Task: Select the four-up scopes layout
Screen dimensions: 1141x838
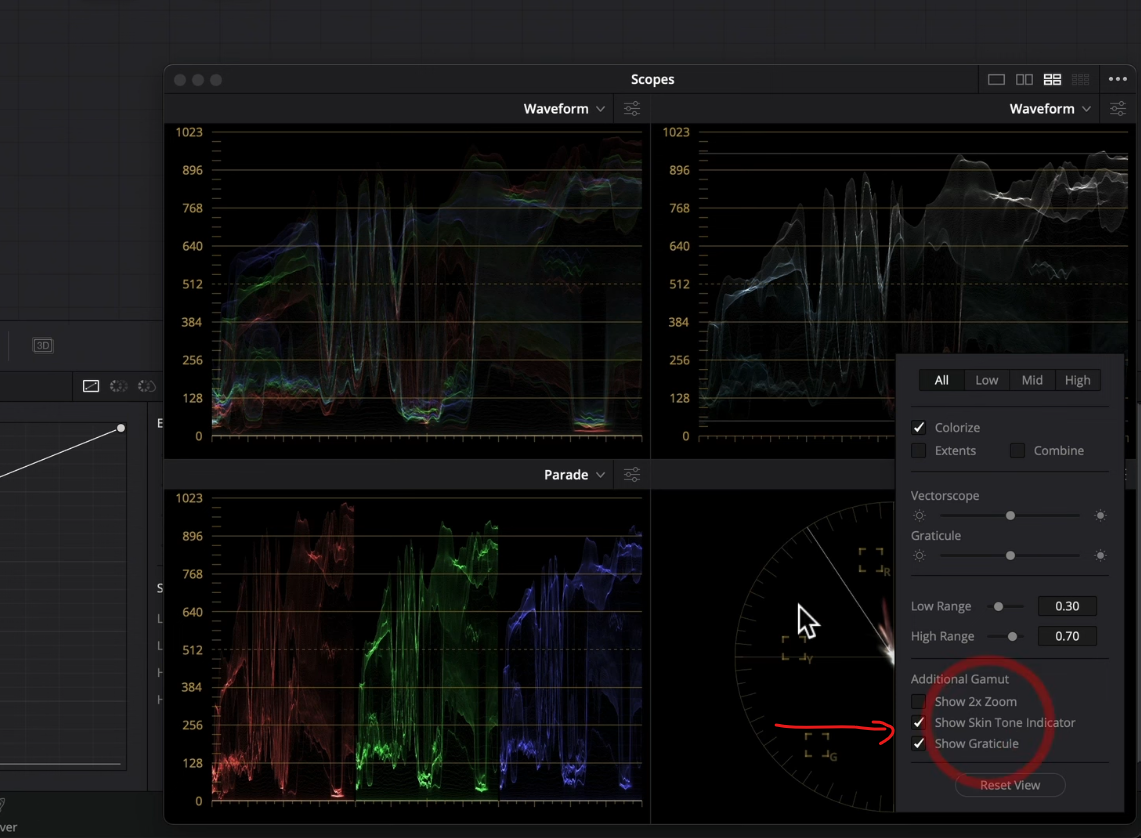Action: [1052, 79]
